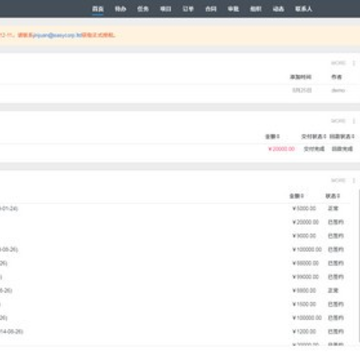The width and height of the screenshot is (360, 360).
Task: Click the 添加时间 column header
Action: click(300, 77)
